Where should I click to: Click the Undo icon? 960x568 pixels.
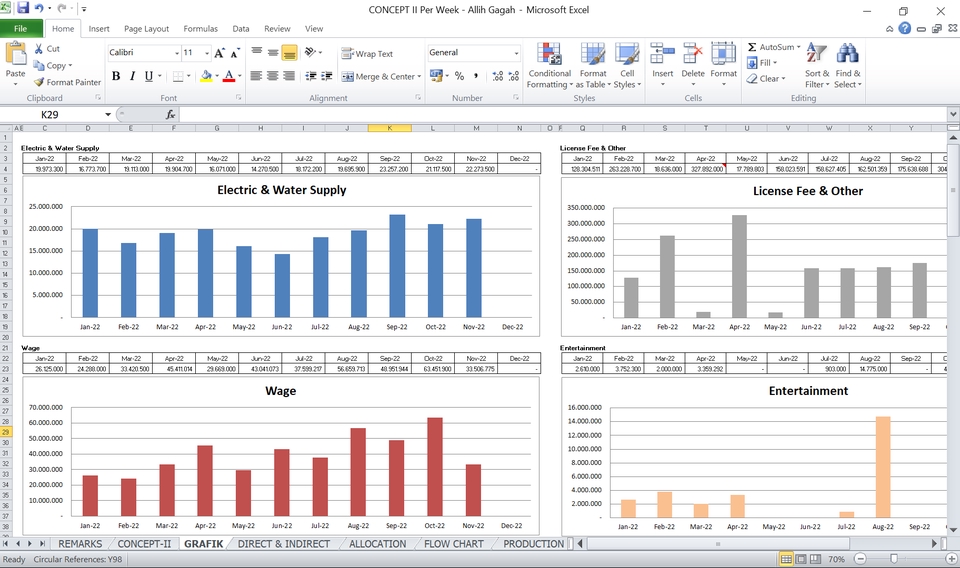pos(39,9)
